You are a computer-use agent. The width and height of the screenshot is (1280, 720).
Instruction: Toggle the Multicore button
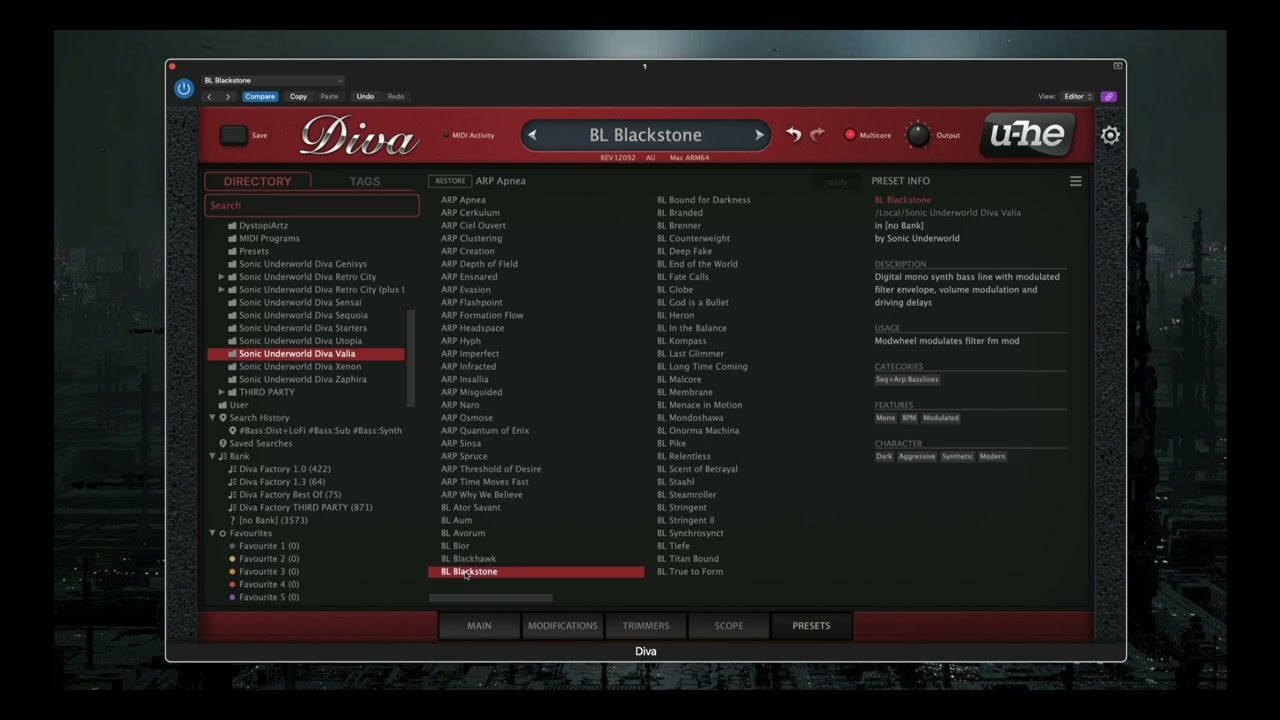(x=851, y=135)
